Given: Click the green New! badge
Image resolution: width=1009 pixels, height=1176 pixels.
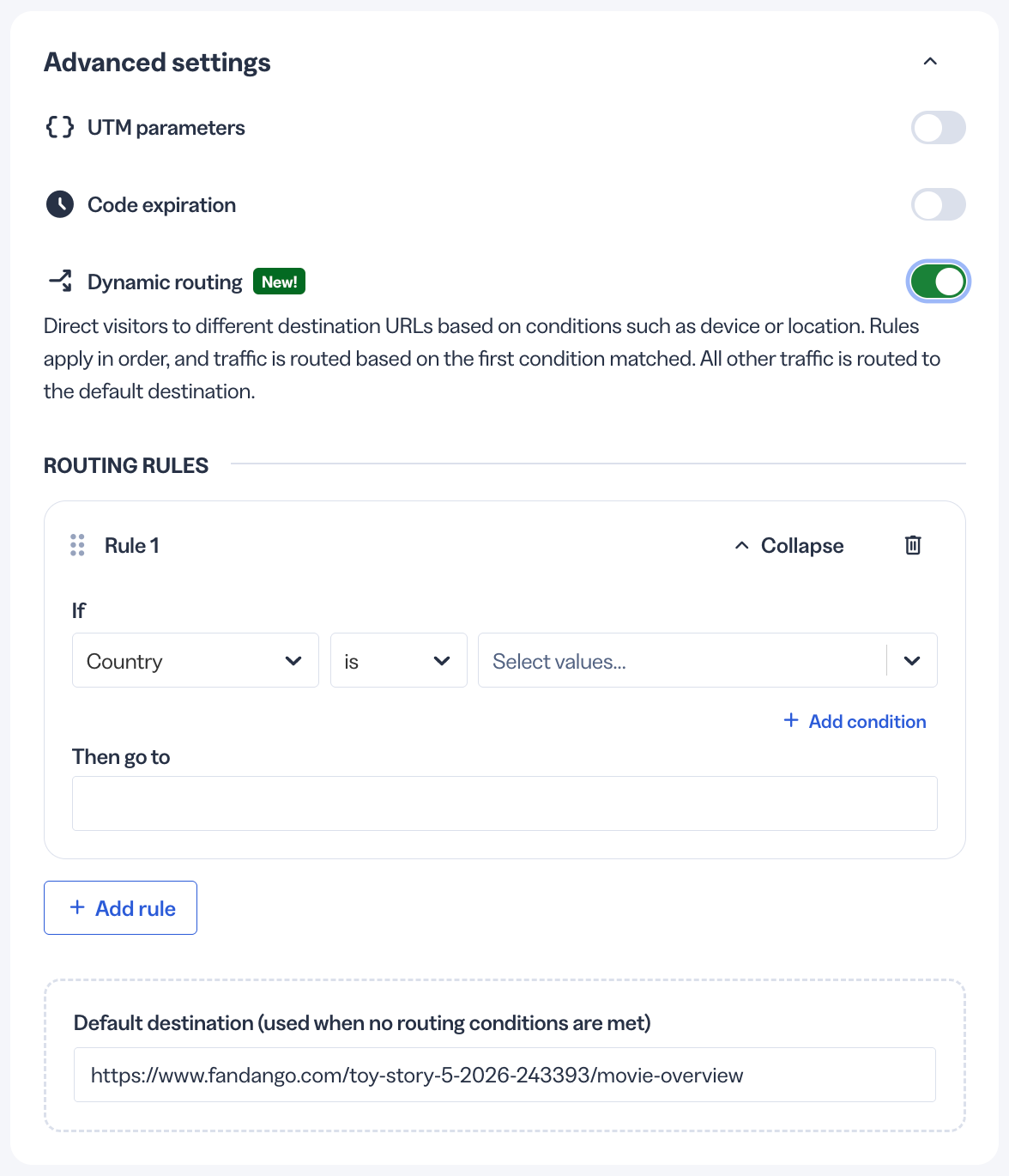Looking at the screenshot, I should point(279,282).
